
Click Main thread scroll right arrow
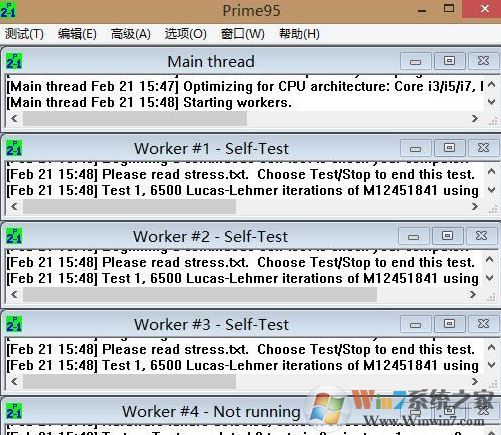click(x=475, y=118)
